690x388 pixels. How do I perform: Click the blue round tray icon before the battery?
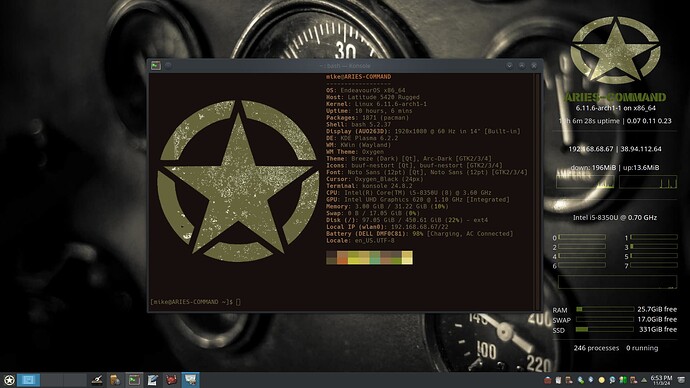[x=612, y=380]
